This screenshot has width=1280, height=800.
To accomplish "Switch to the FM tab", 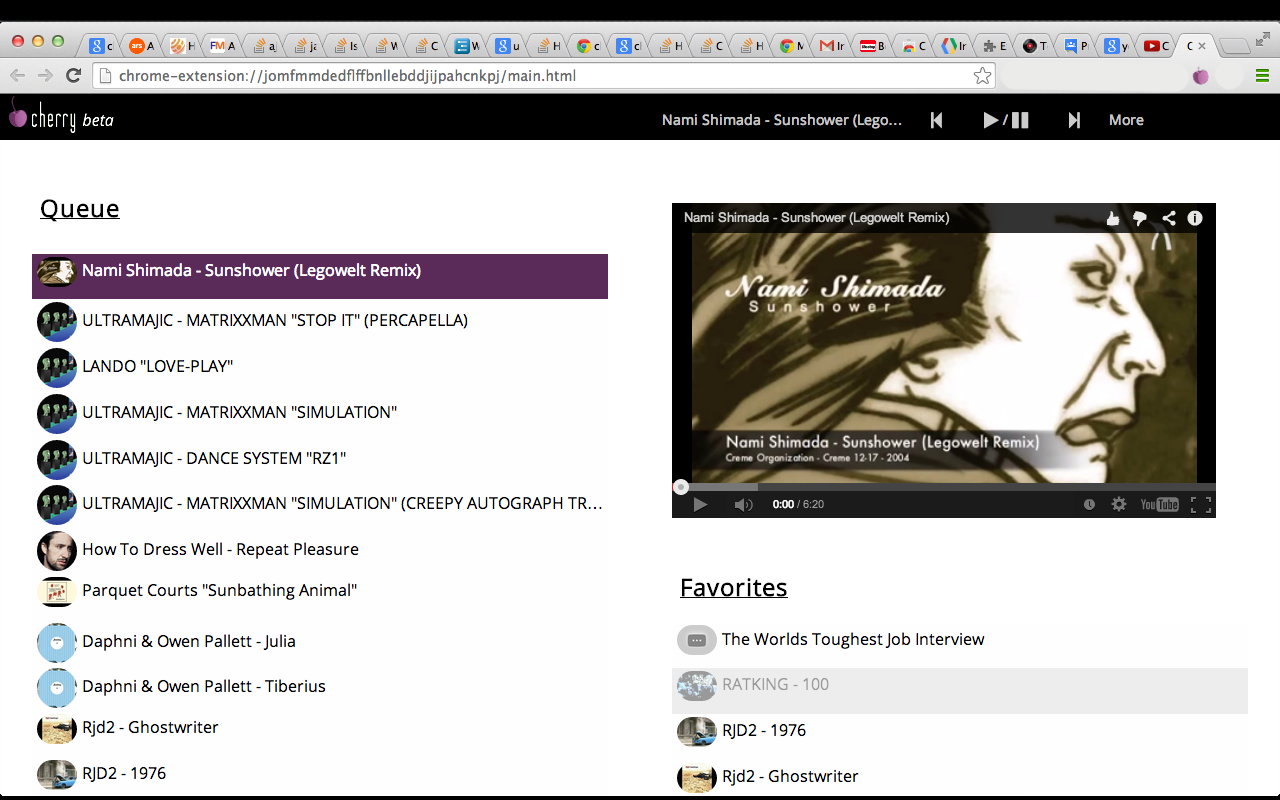I will point(222,46).
